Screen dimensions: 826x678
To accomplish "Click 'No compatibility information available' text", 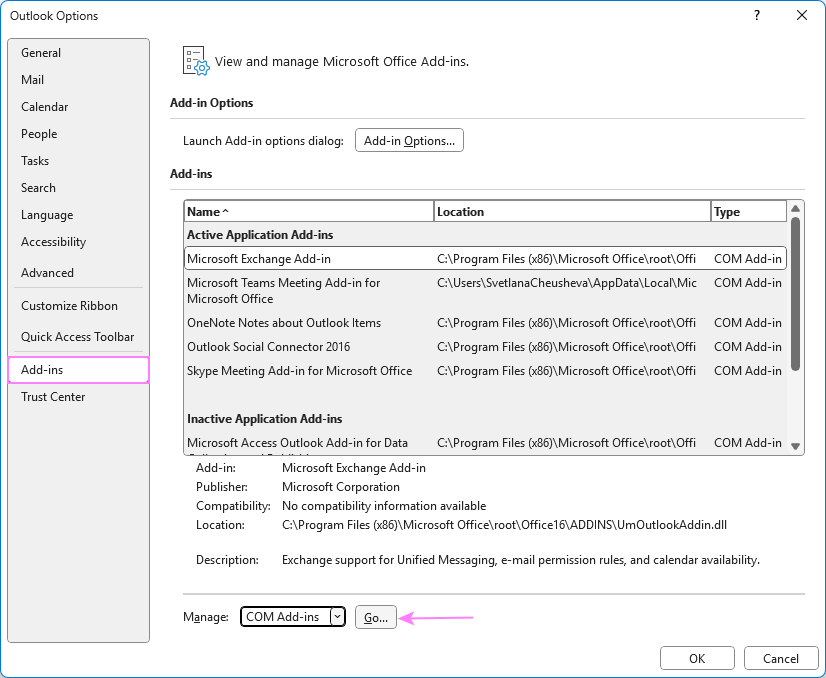I will [x=384, y=506].
